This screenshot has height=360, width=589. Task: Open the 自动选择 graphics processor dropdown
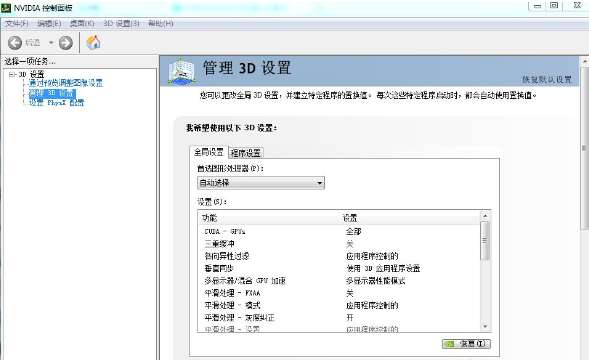pos(261,183)
